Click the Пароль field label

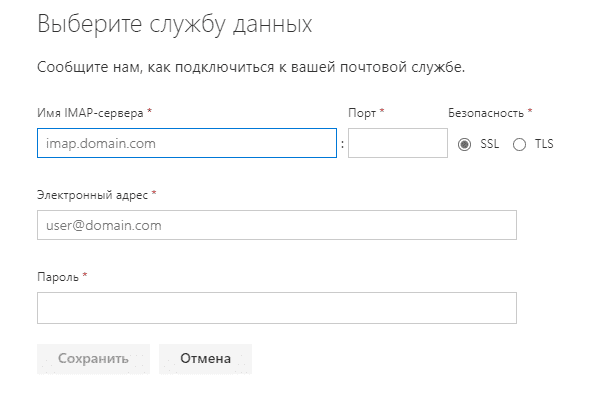pyautogui.click(x=58, y=276)
